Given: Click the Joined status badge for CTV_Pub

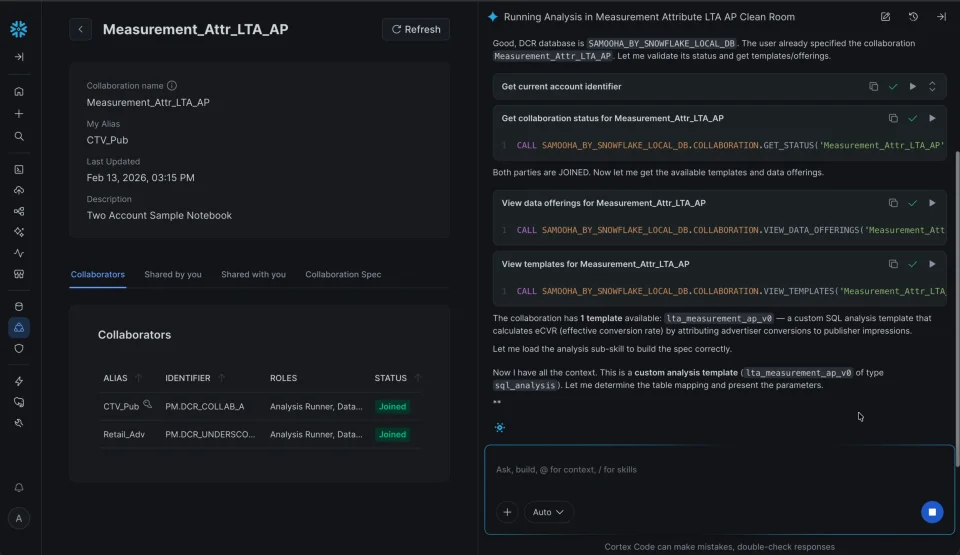Looking at the screenshot, I should [392, 407].
